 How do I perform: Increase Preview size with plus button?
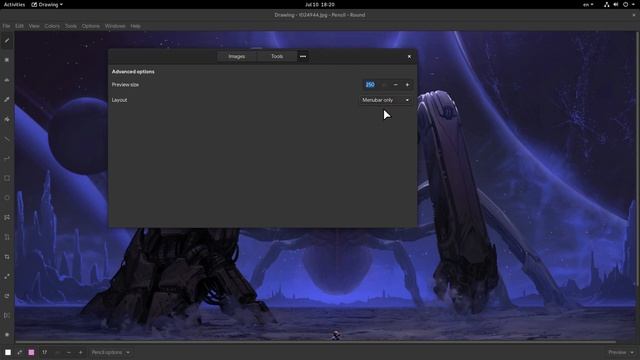click(407, 84)
